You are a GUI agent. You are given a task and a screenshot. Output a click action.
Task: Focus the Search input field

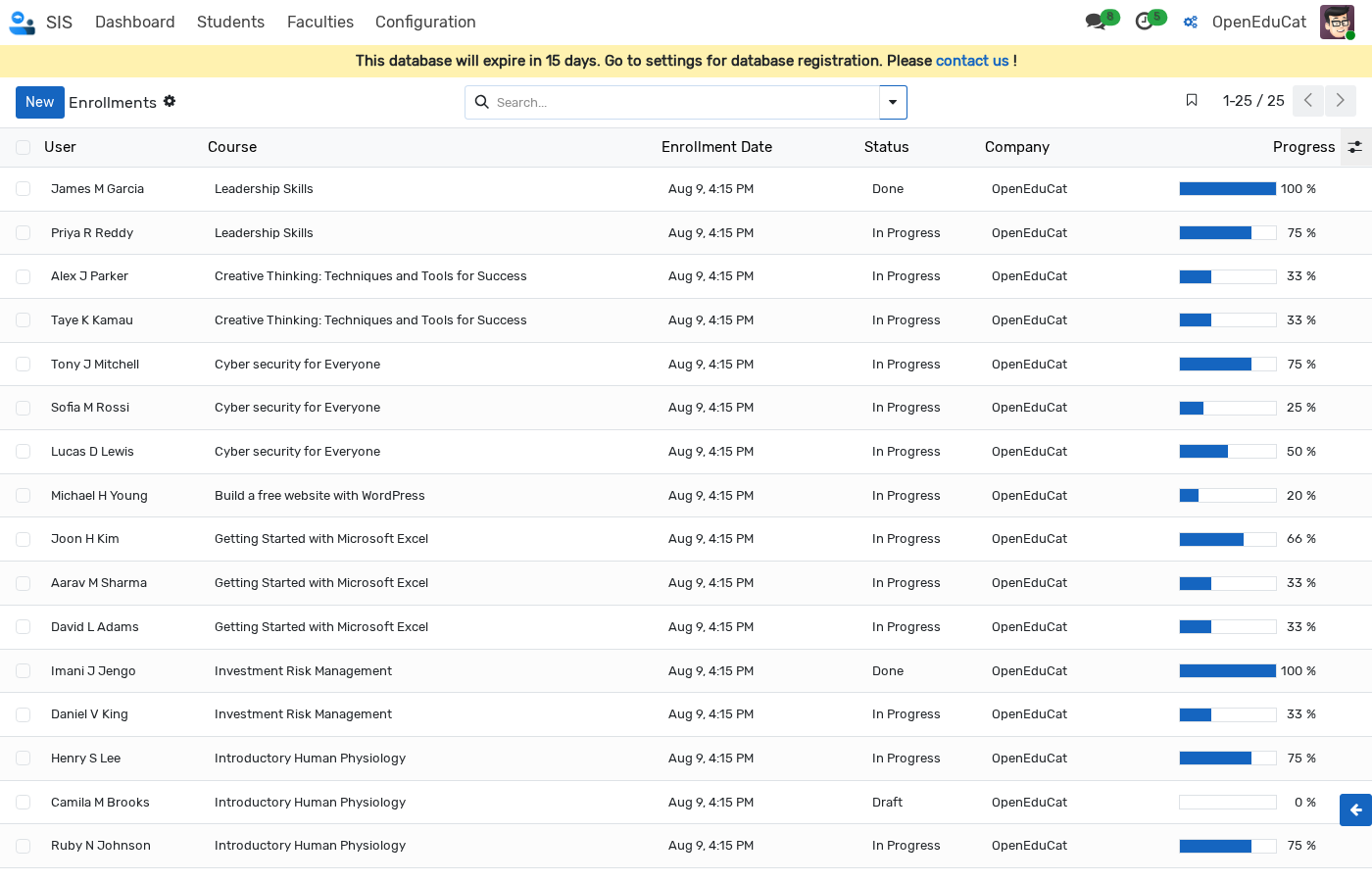click(x=684, y=102)
